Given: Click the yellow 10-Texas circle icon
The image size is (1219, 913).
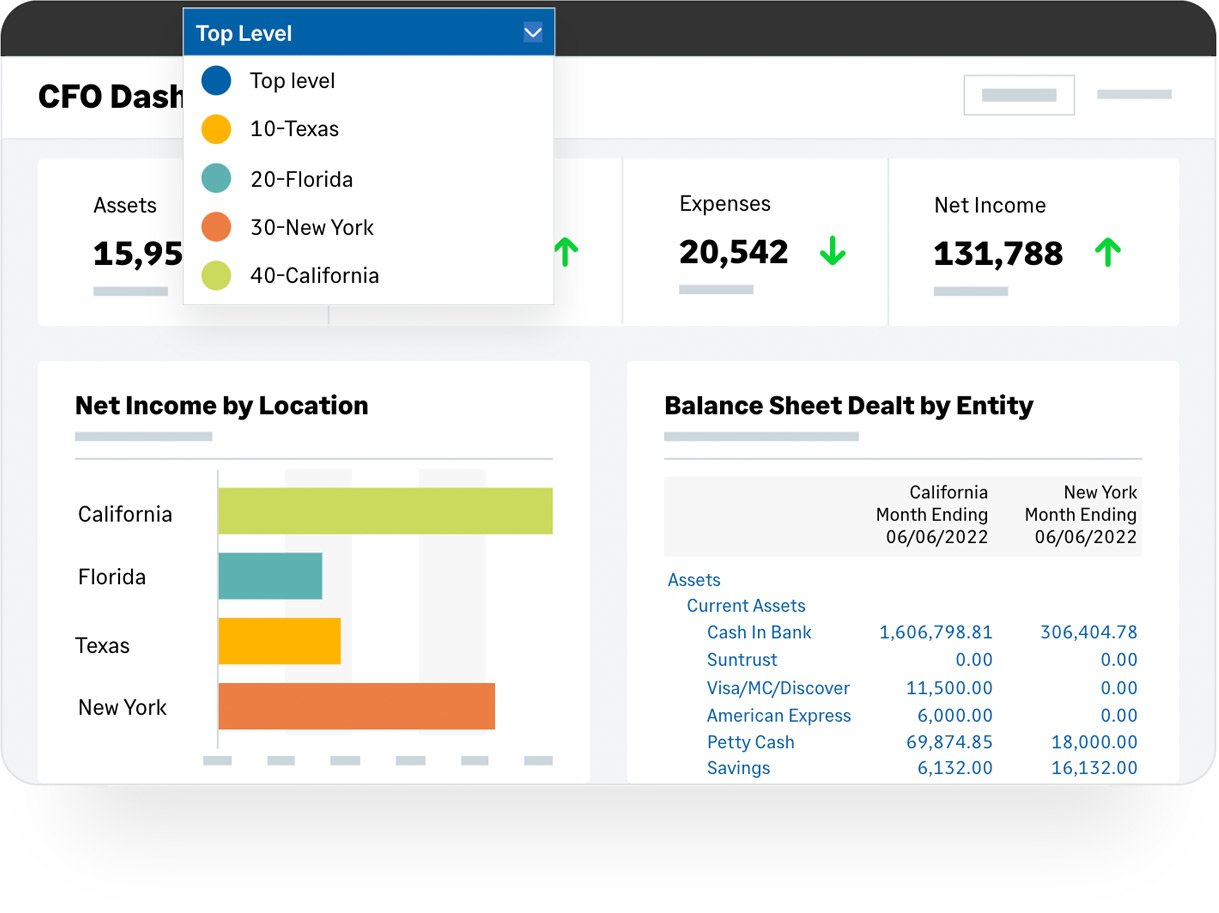Looking at the screenshot, I should click(x=216, y=129).
